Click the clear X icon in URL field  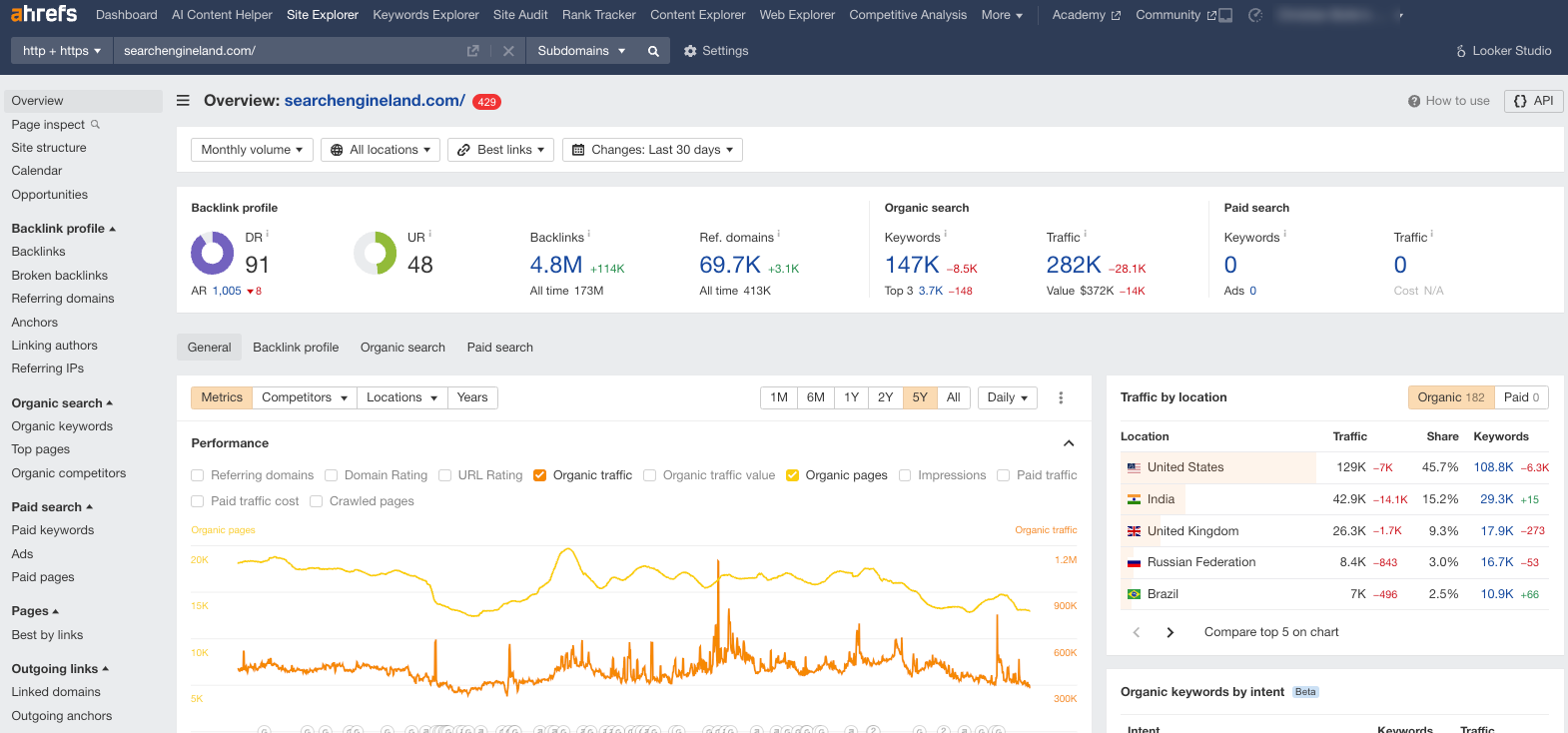click(x=508, y=51)
